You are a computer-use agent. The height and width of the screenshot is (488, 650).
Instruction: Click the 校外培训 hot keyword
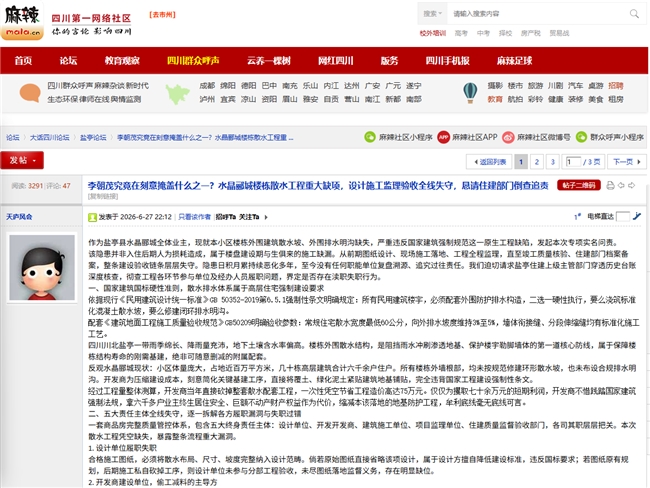pyautogui.click(x=432, y=33)
